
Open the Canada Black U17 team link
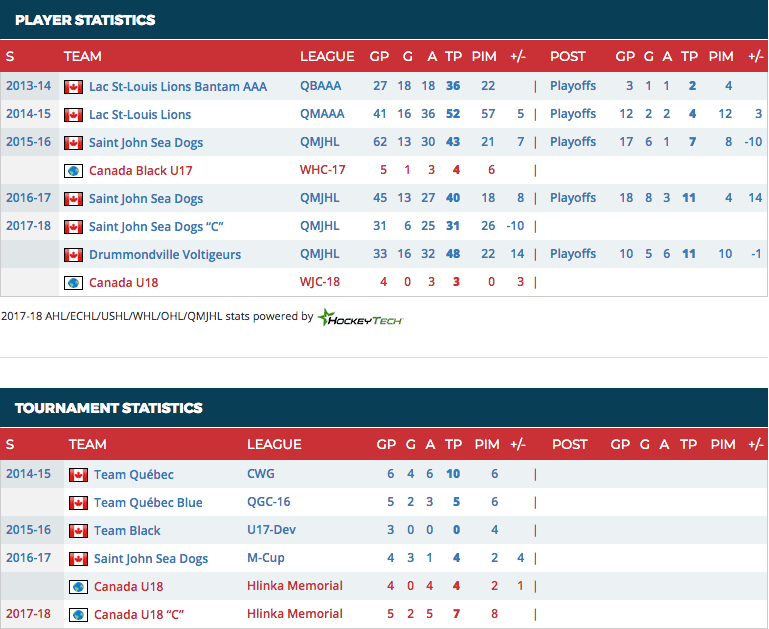pos(140,171)
